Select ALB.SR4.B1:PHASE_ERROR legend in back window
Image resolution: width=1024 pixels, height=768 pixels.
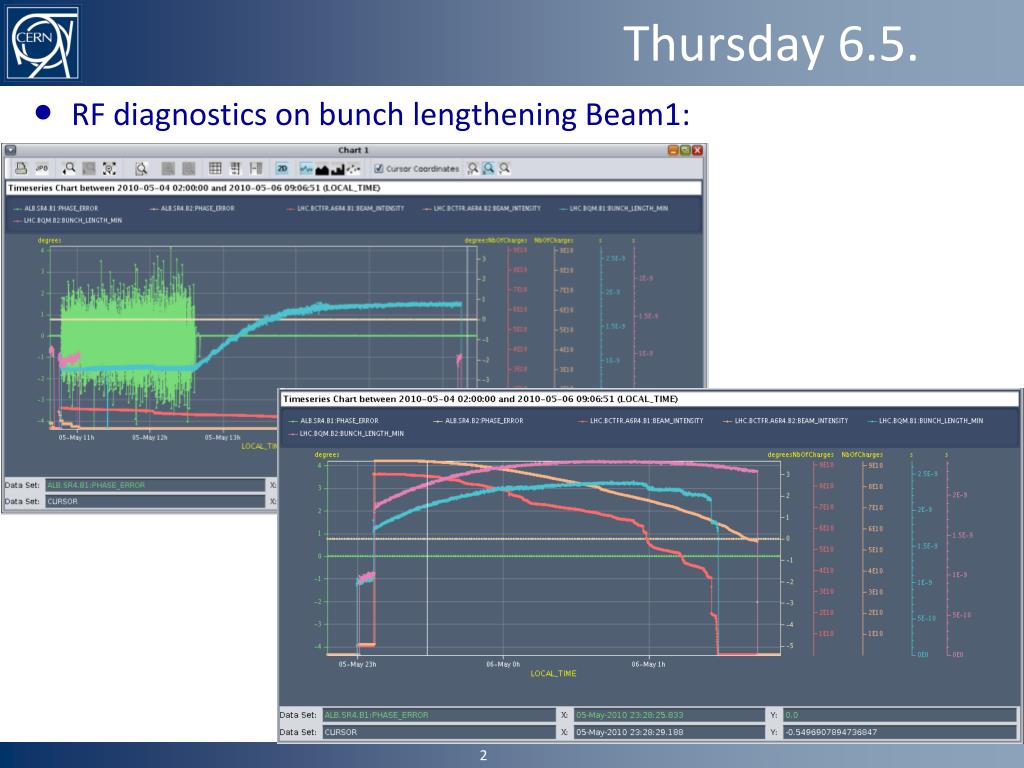coord(56,208)
